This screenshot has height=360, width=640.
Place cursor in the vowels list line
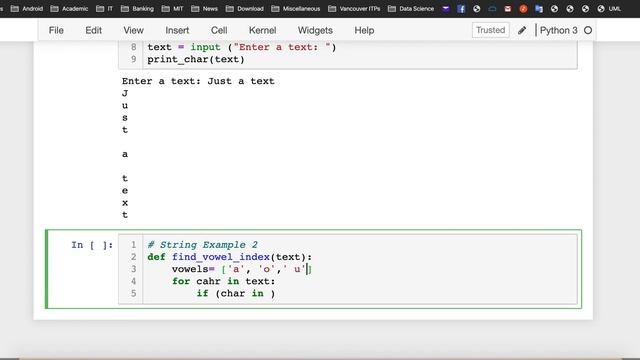click(242, 269)
